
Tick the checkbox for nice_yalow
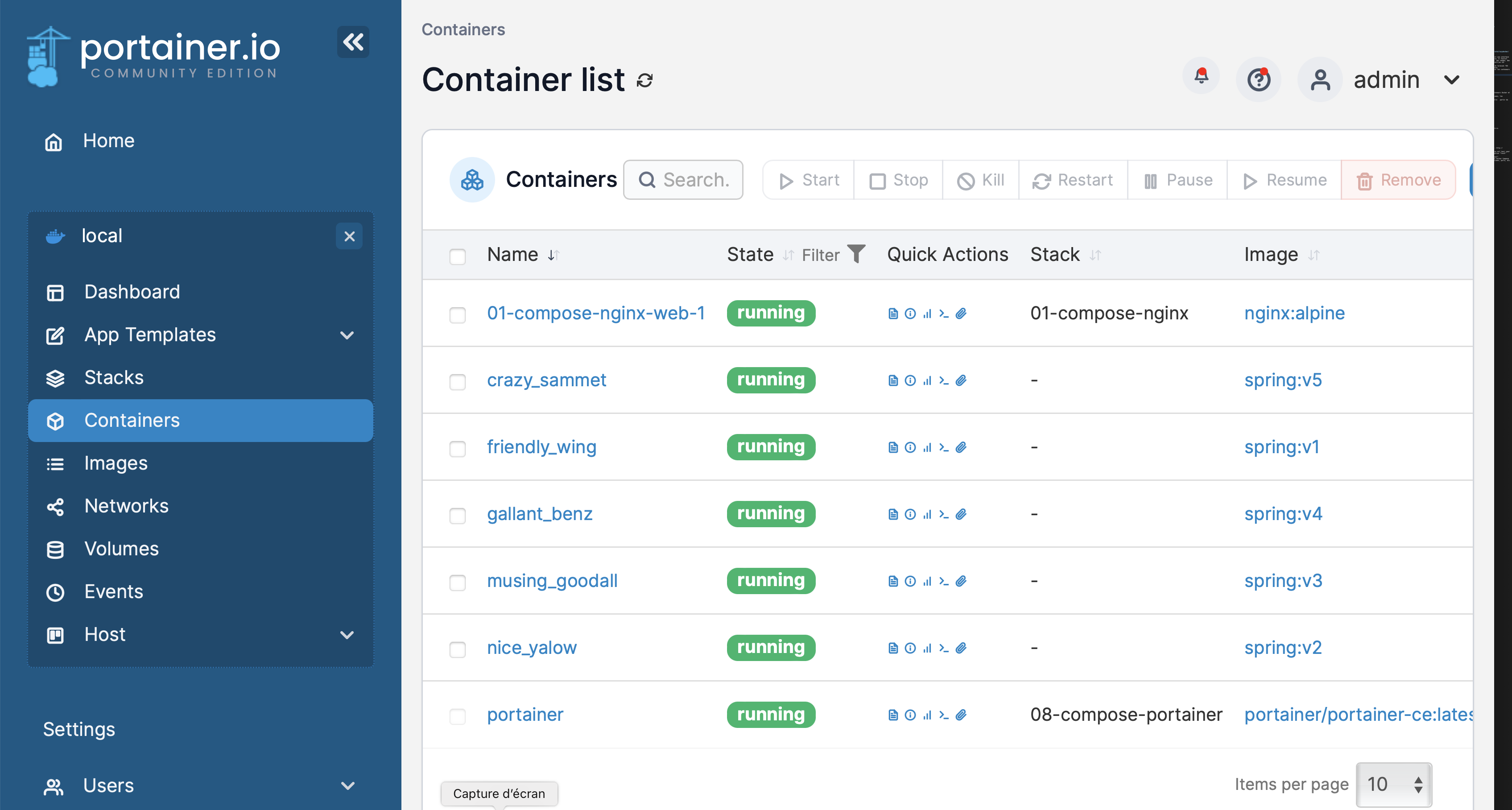pyautogui.click(x=457, y=649)
